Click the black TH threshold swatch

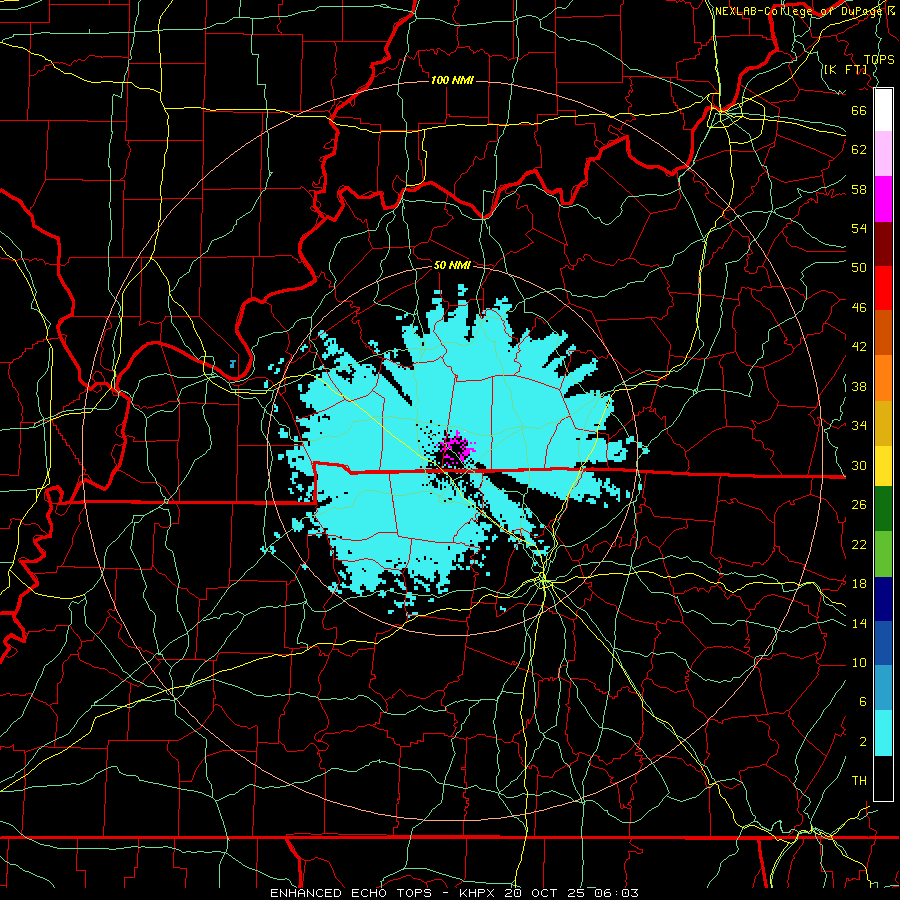click(x=883, y=778)
